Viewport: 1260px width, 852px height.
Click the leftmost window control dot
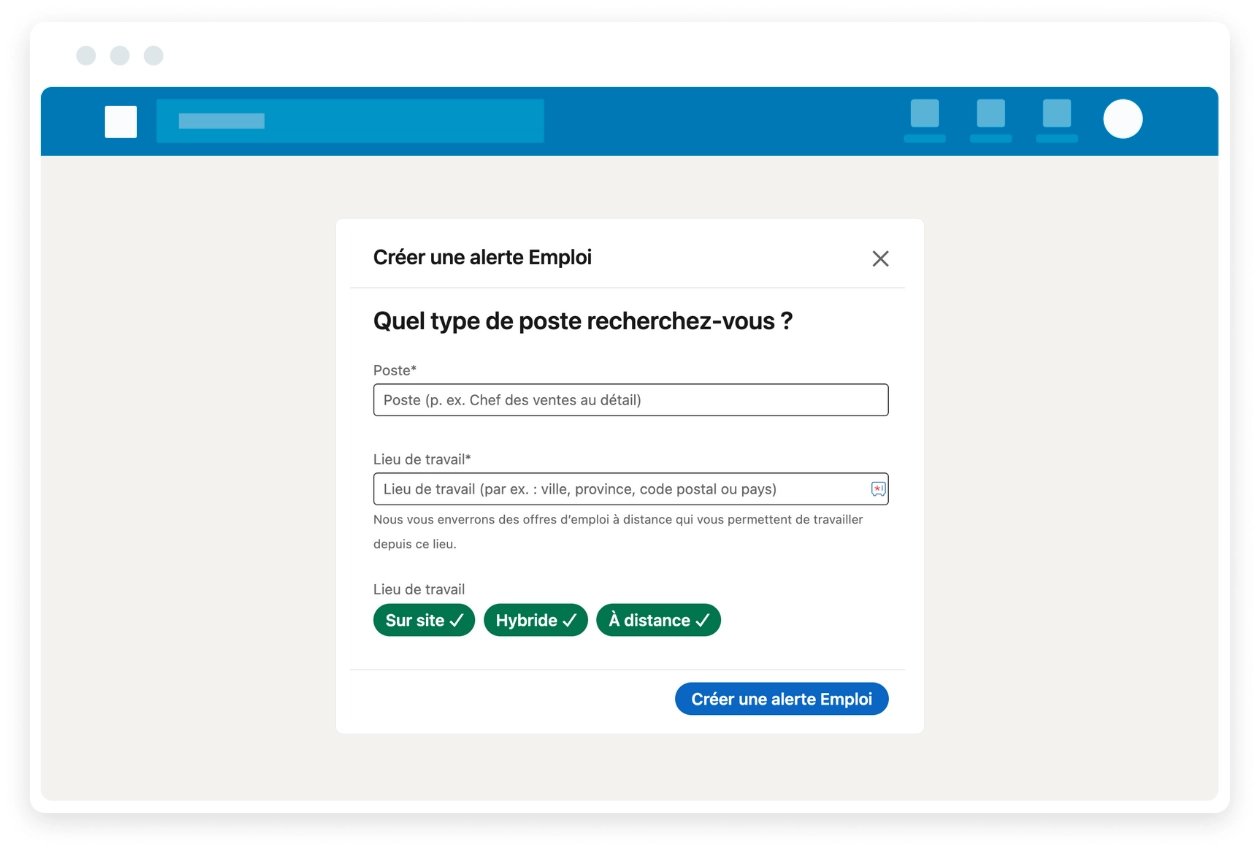86,56
